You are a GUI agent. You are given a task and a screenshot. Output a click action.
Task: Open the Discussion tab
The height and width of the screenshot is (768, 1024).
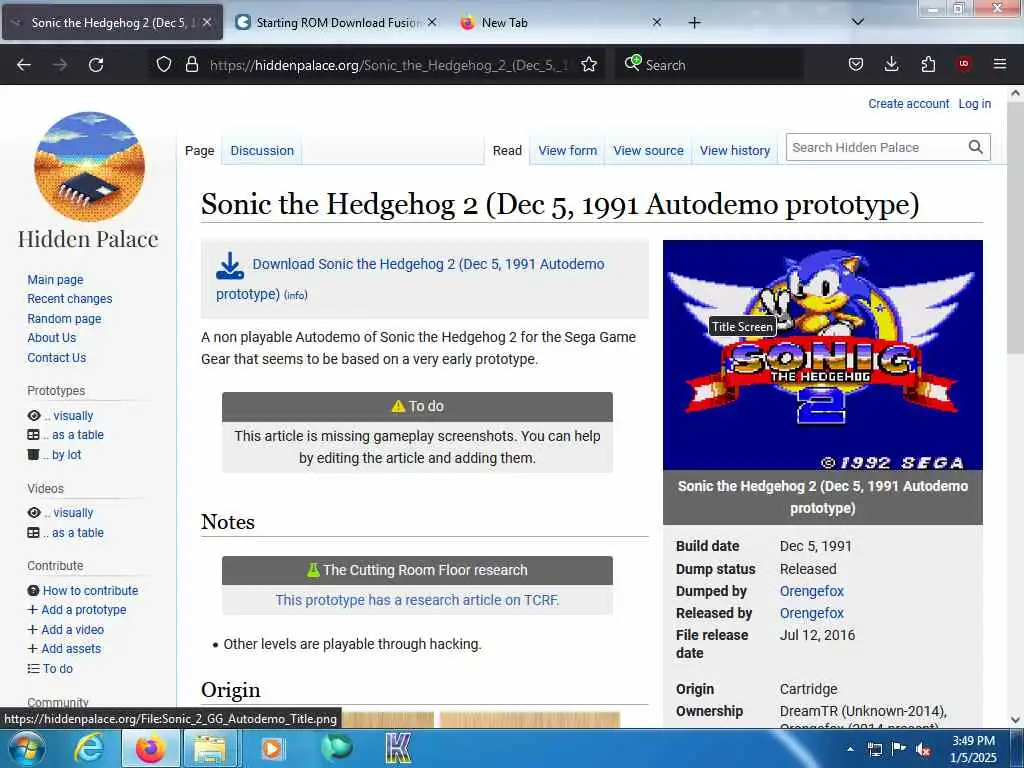(x=262, y=151)
